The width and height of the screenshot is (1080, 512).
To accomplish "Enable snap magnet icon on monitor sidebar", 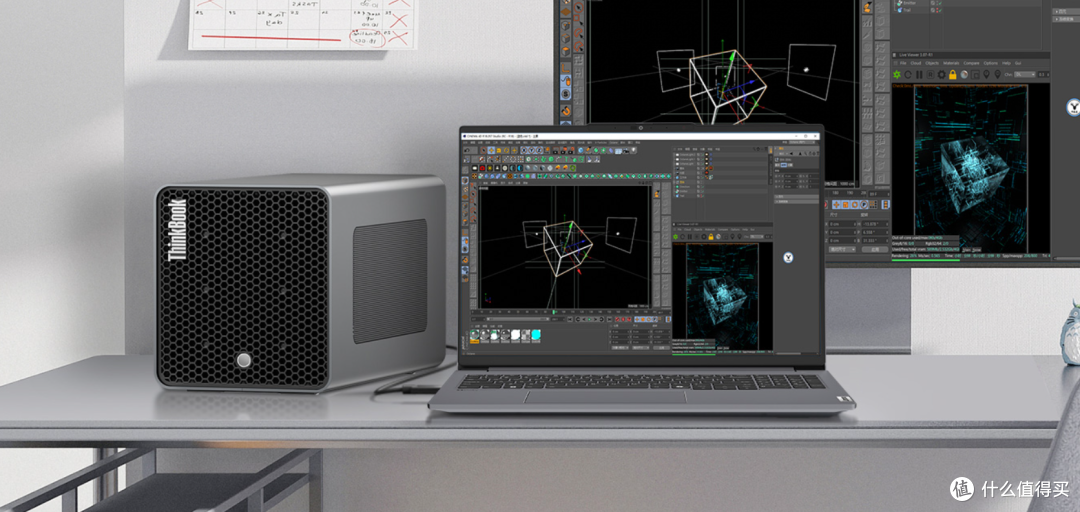I will point(565,111).
